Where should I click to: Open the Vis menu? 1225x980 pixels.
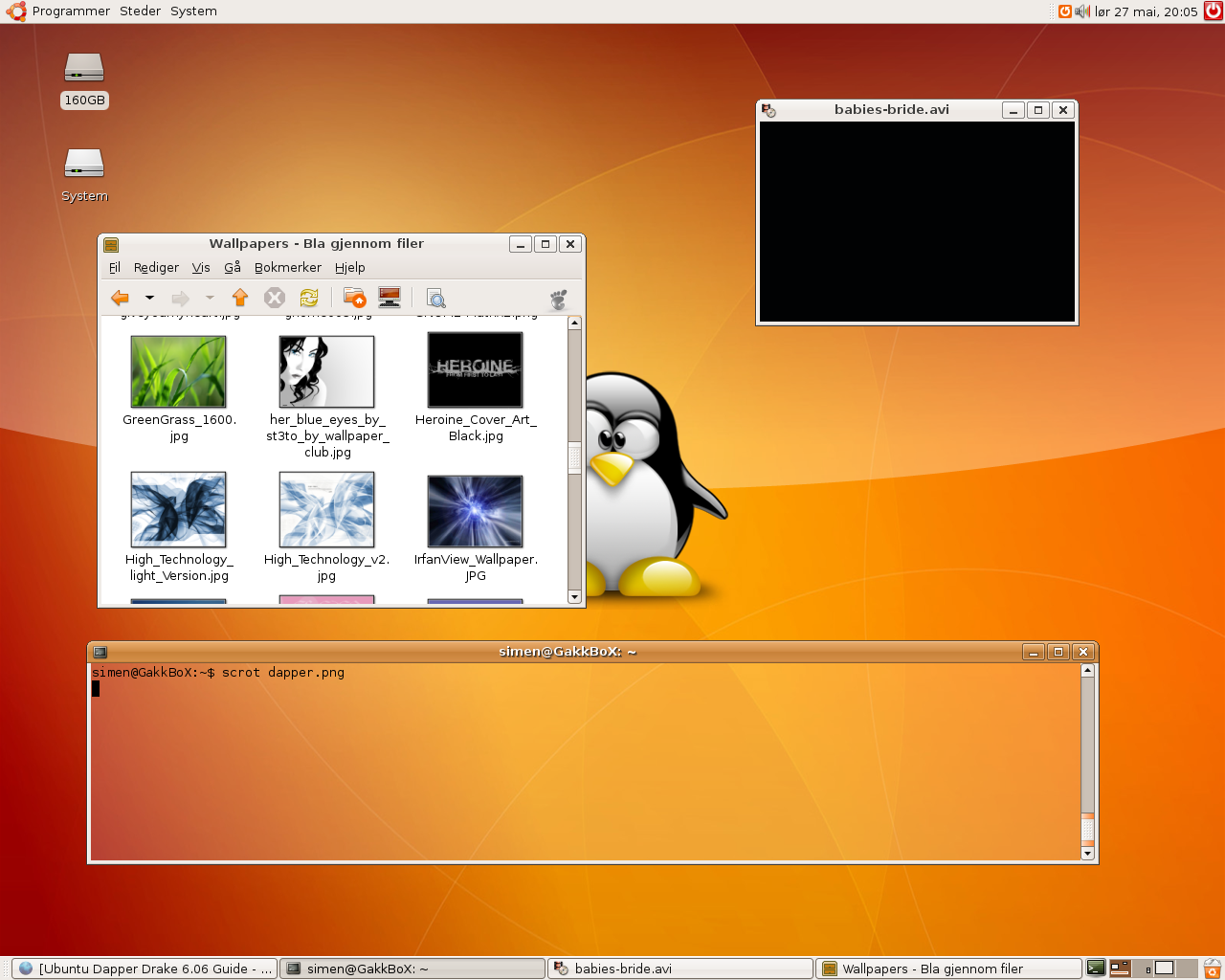tap(201, 267)
